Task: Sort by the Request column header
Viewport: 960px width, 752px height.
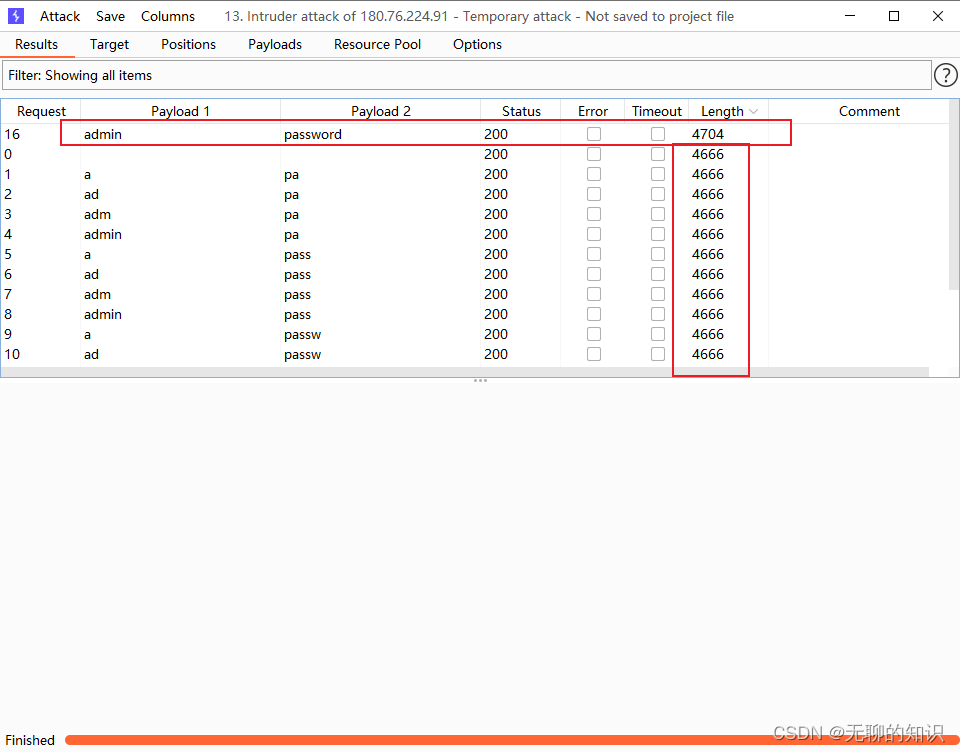Action: point(41,111)
